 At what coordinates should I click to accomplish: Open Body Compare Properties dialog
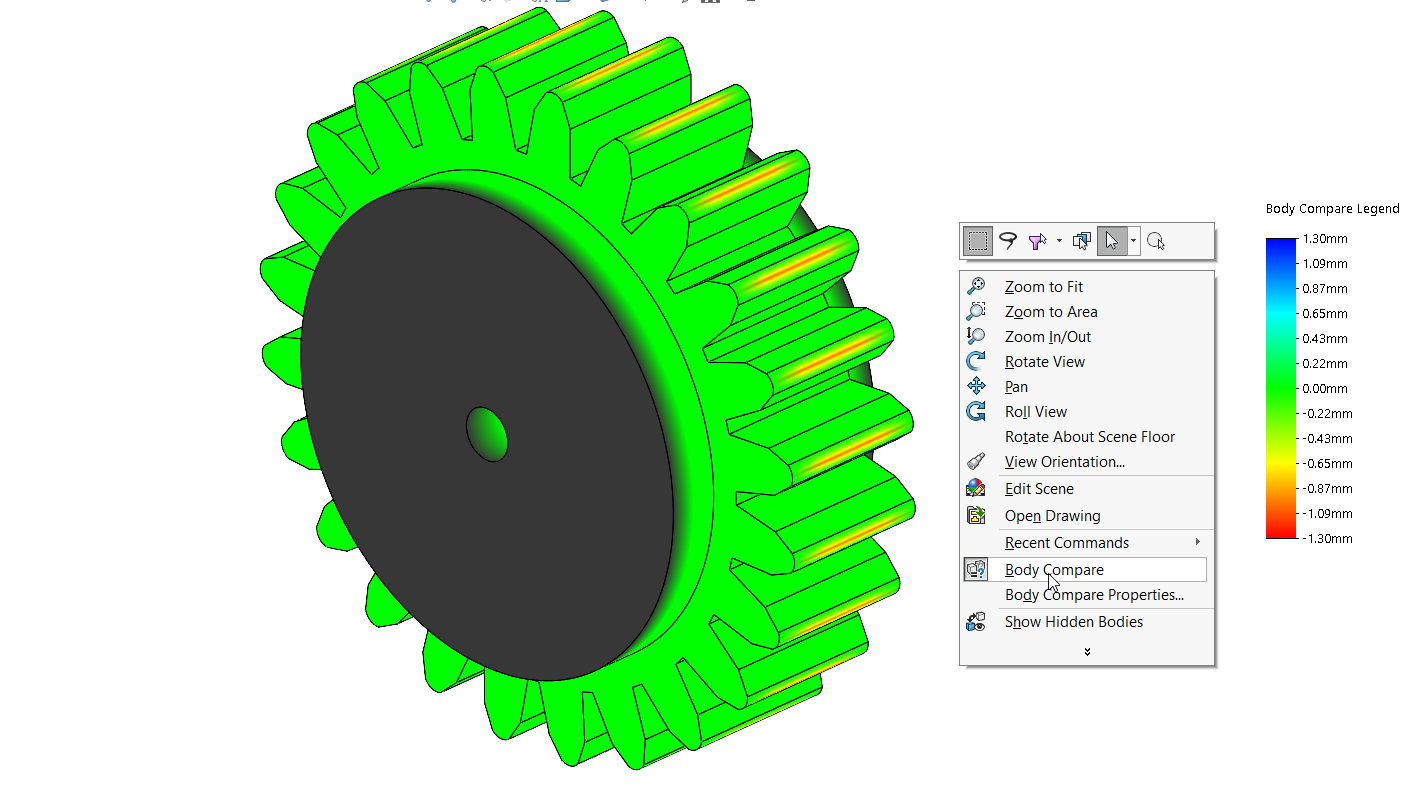(1094, 595)
